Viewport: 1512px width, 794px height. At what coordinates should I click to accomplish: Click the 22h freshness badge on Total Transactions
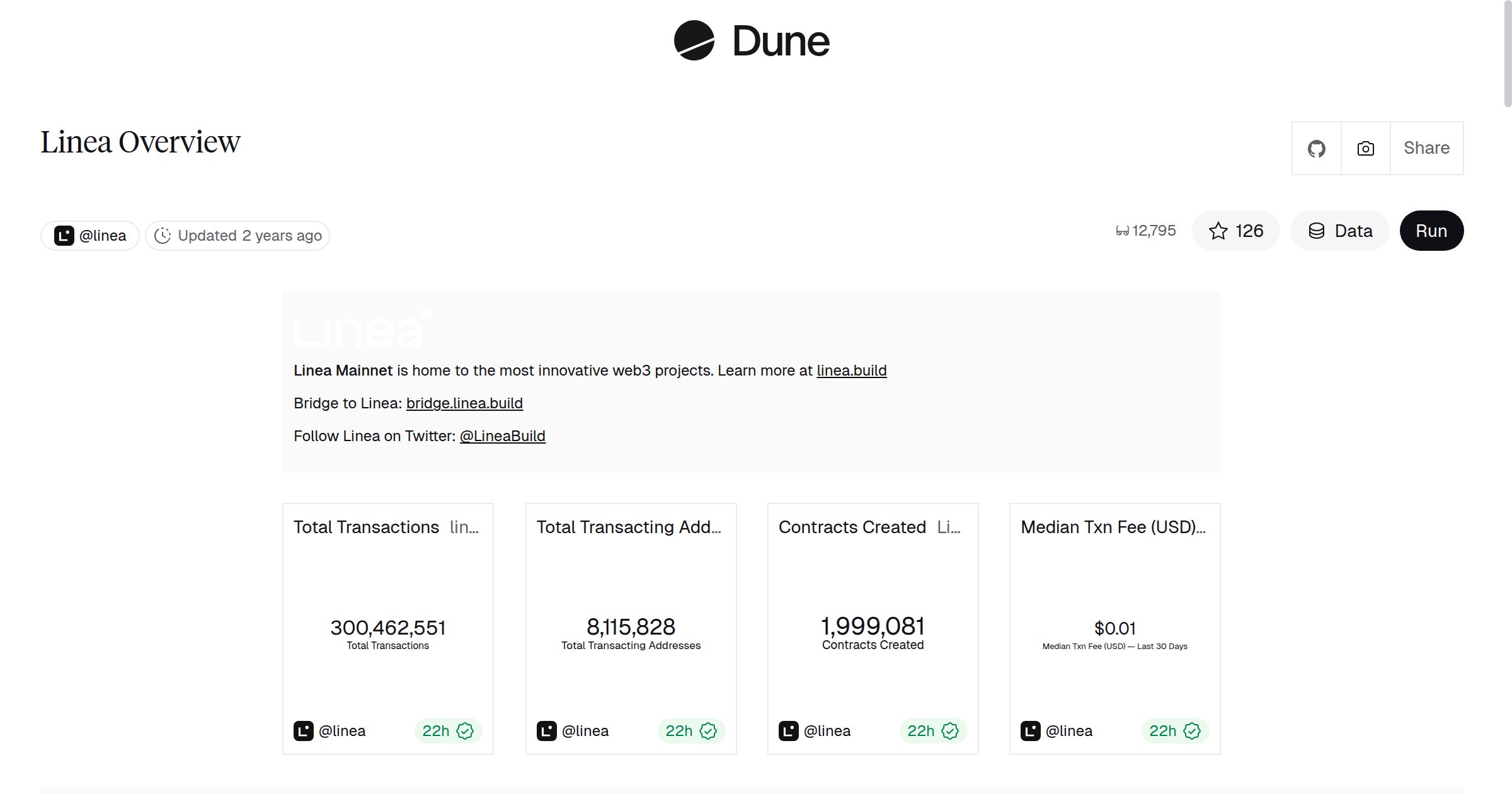coord(447,730)
